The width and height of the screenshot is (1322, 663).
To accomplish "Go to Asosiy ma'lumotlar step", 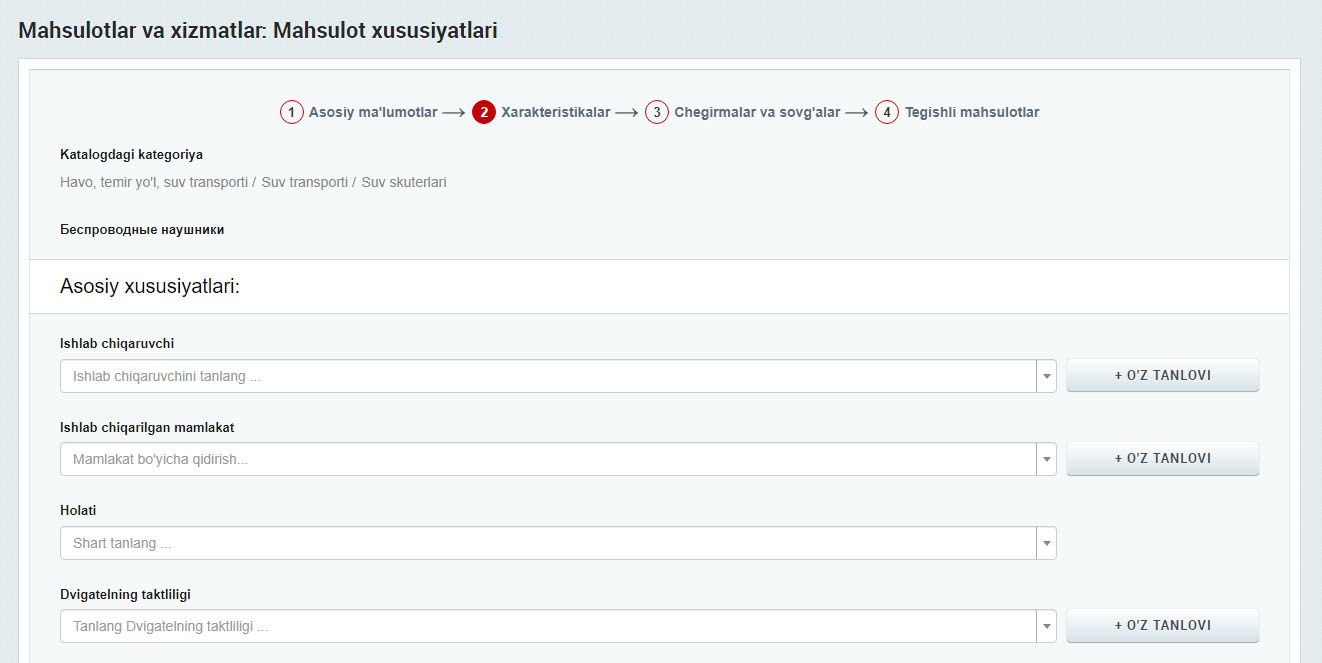I will [372, 112].
